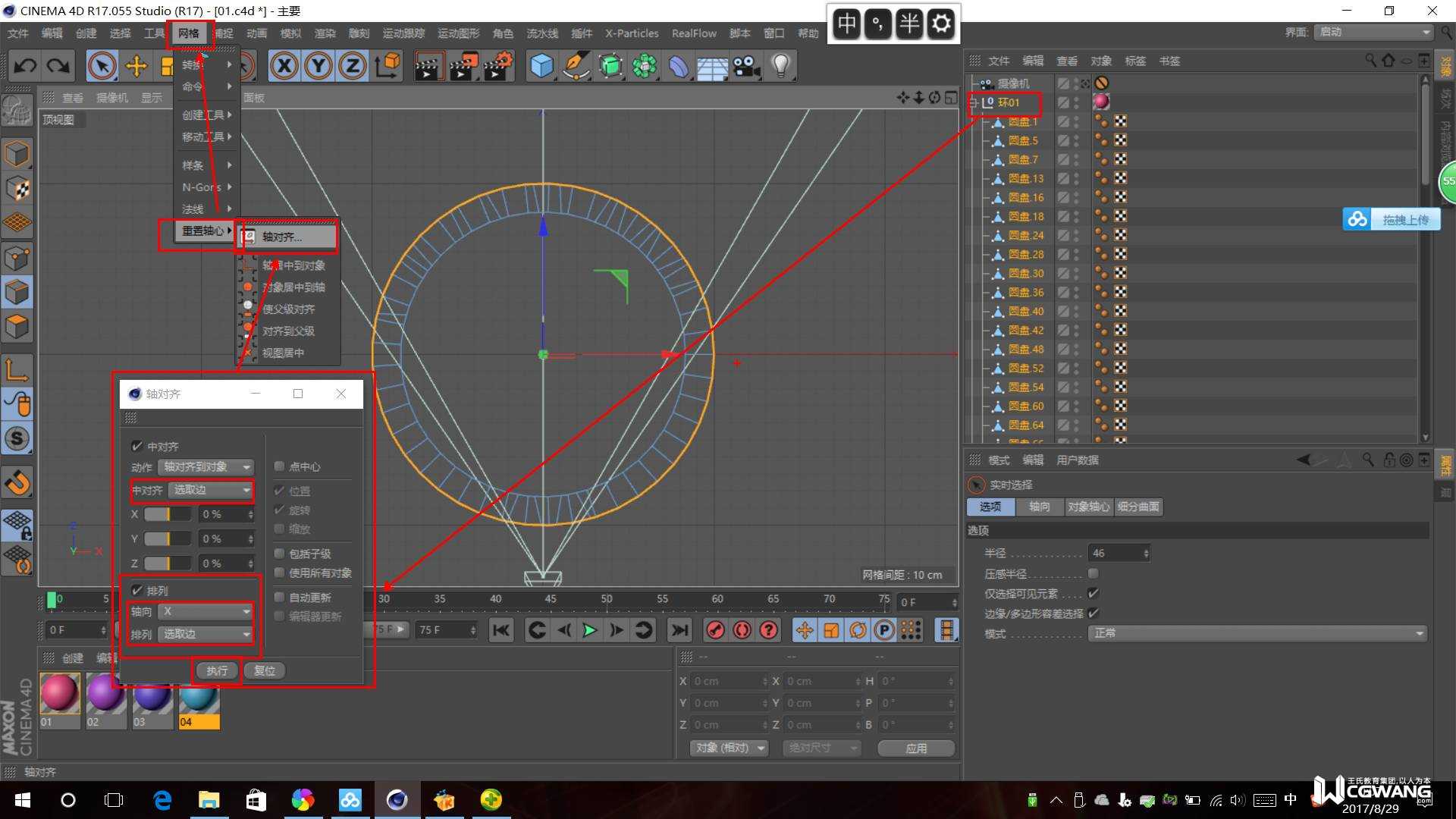The height and width of the screenshot is (819, 1456).
Task: Select the pink 01 material swatch
Action: (x=60, y=694)
